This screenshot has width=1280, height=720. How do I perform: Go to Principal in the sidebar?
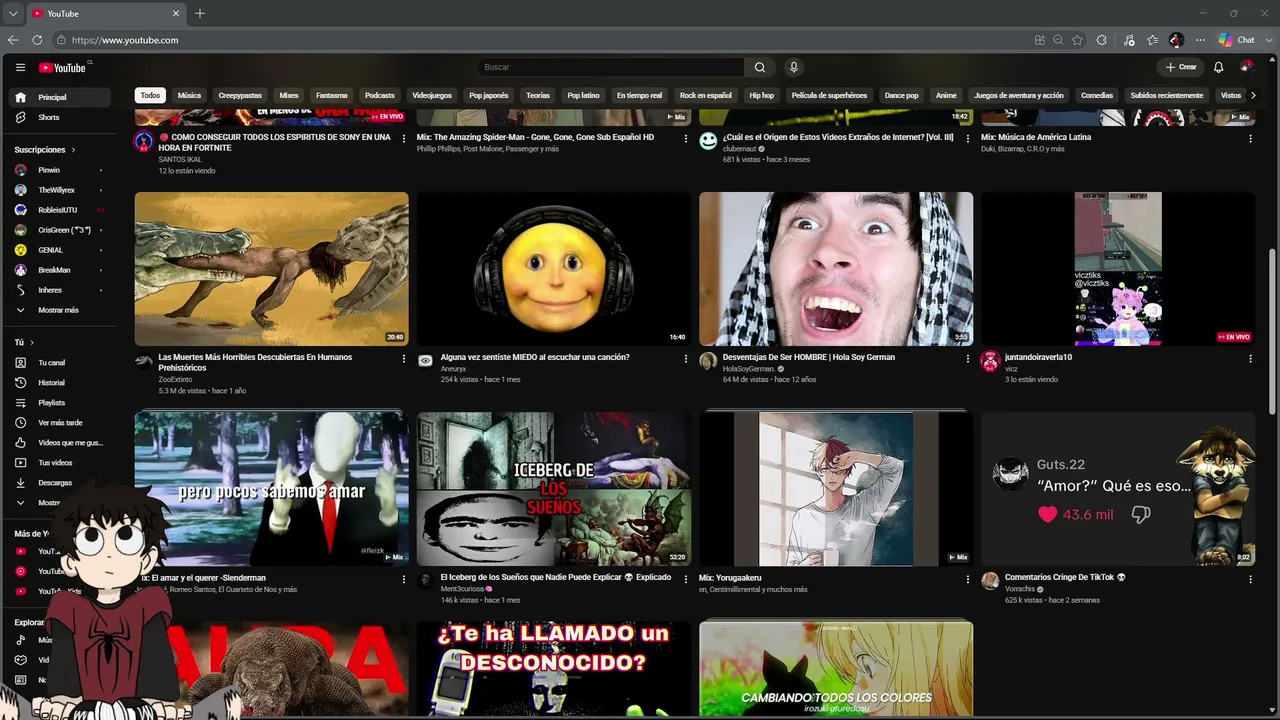pyautogui.click(x=60, y=97)
